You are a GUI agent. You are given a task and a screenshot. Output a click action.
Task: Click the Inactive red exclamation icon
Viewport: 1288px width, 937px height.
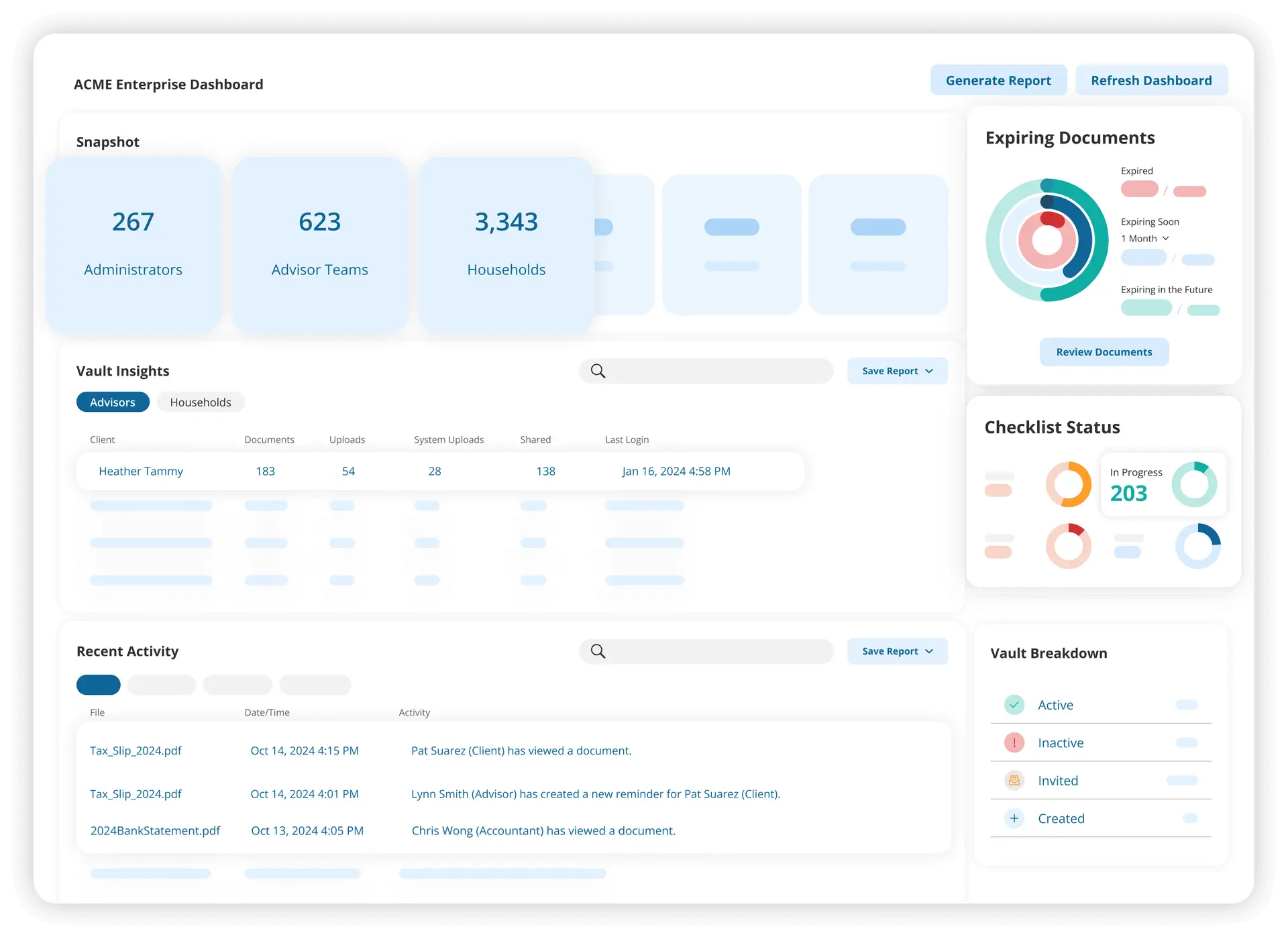1014,742
